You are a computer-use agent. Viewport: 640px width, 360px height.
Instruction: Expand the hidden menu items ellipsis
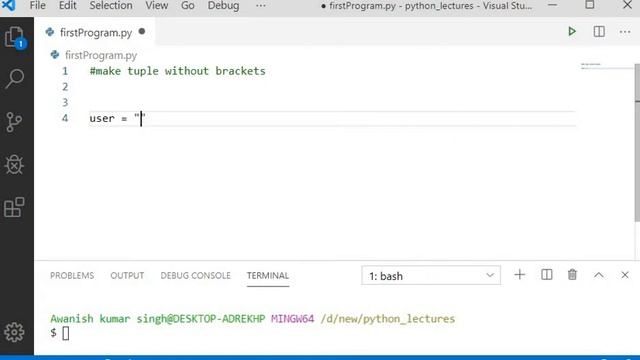click(x=260, y=6)
